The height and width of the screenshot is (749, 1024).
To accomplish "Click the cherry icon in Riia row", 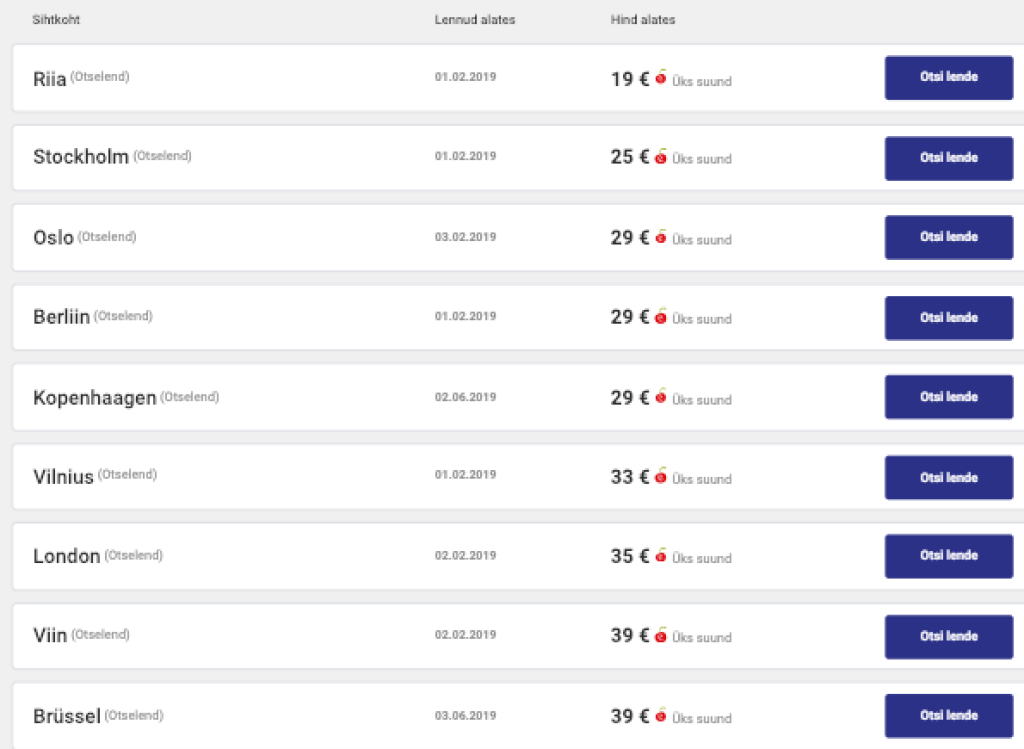I will point(661,78).
